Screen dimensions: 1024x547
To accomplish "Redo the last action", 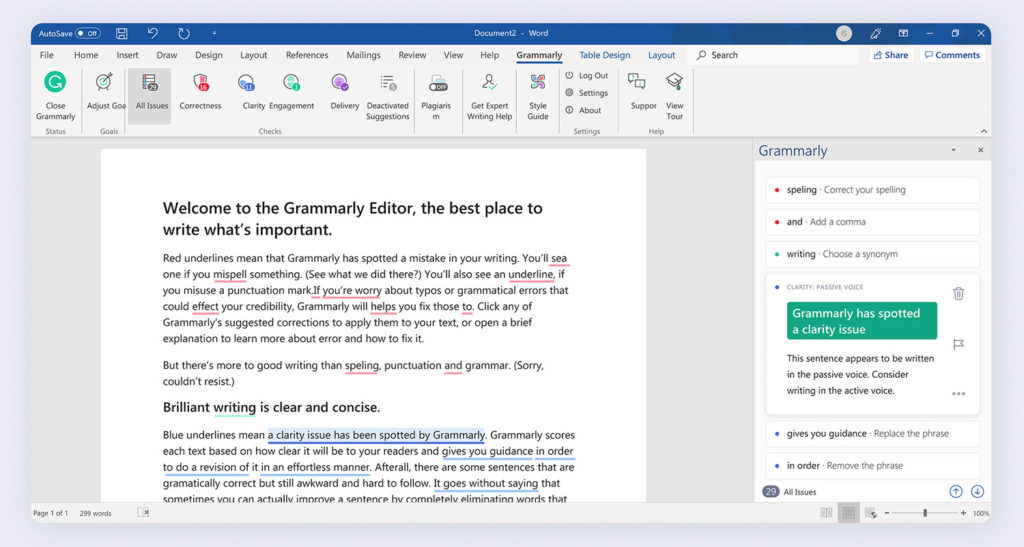I will tap(184, 33).
